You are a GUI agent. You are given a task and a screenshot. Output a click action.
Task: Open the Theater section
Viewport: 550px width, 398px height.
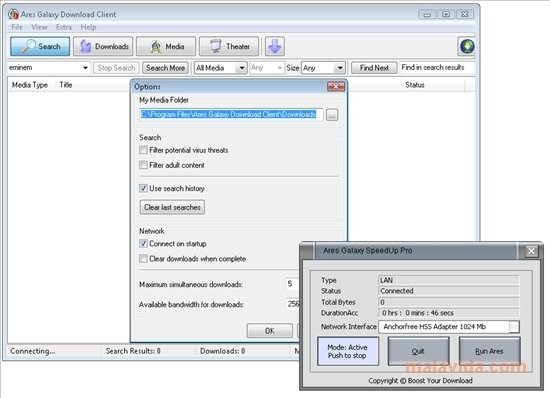229,46
